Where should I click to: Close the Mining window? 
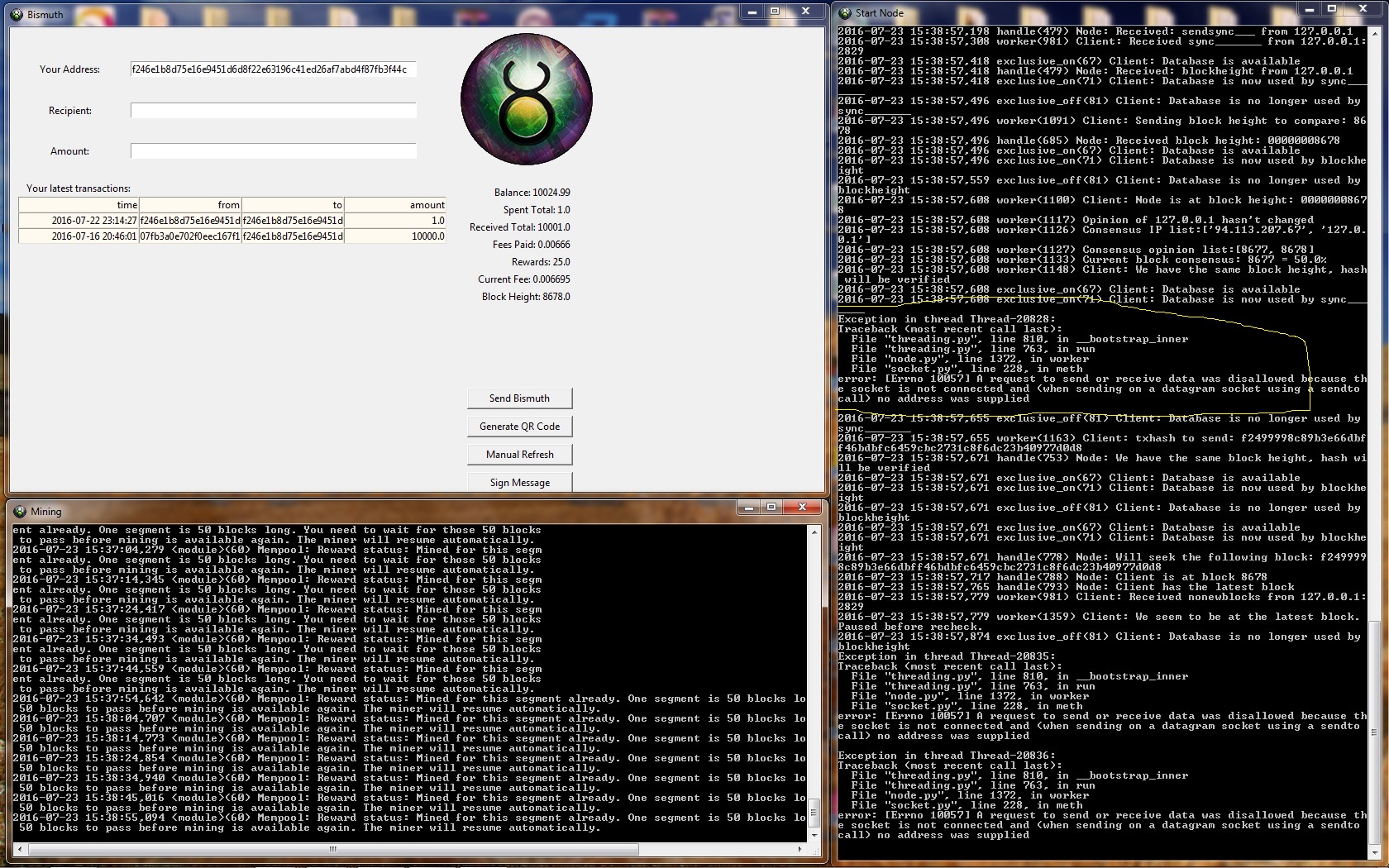pos(802,508)
